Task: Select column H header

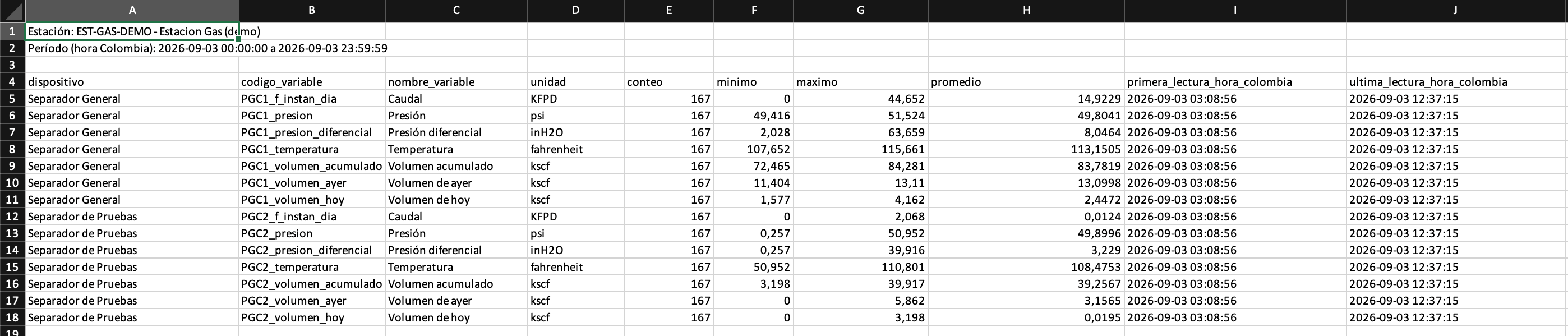Action: (x=1026, y=10)
